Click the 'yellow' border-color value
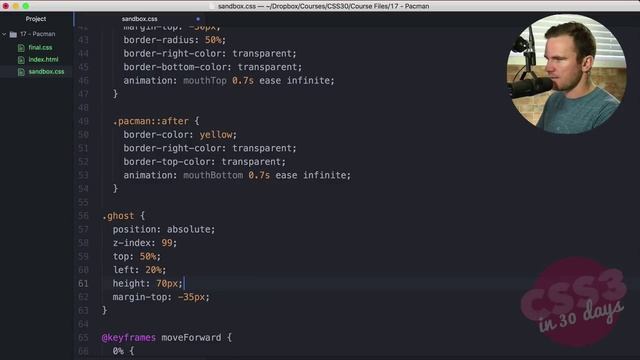 click(216, 135)
